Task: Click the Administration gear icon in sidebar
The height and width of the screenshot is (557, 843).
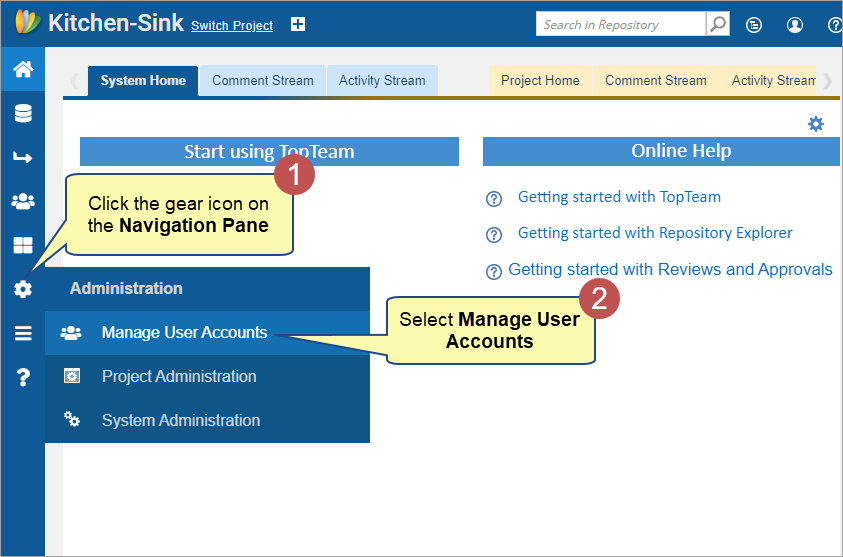Action: (23, 289)
